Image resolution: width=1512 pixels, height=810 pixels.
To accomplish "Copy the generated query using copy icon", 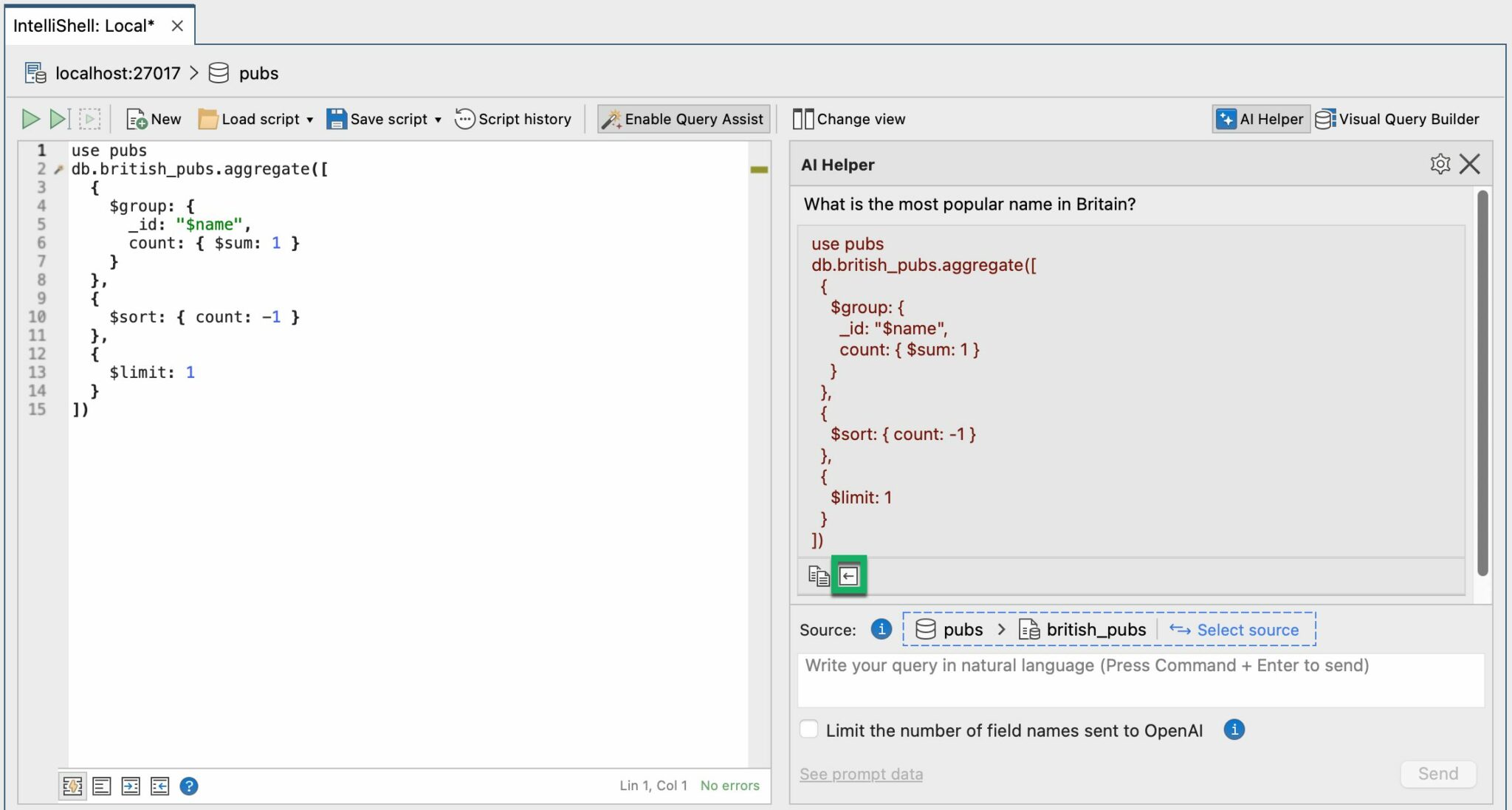I will coord(818,576).
